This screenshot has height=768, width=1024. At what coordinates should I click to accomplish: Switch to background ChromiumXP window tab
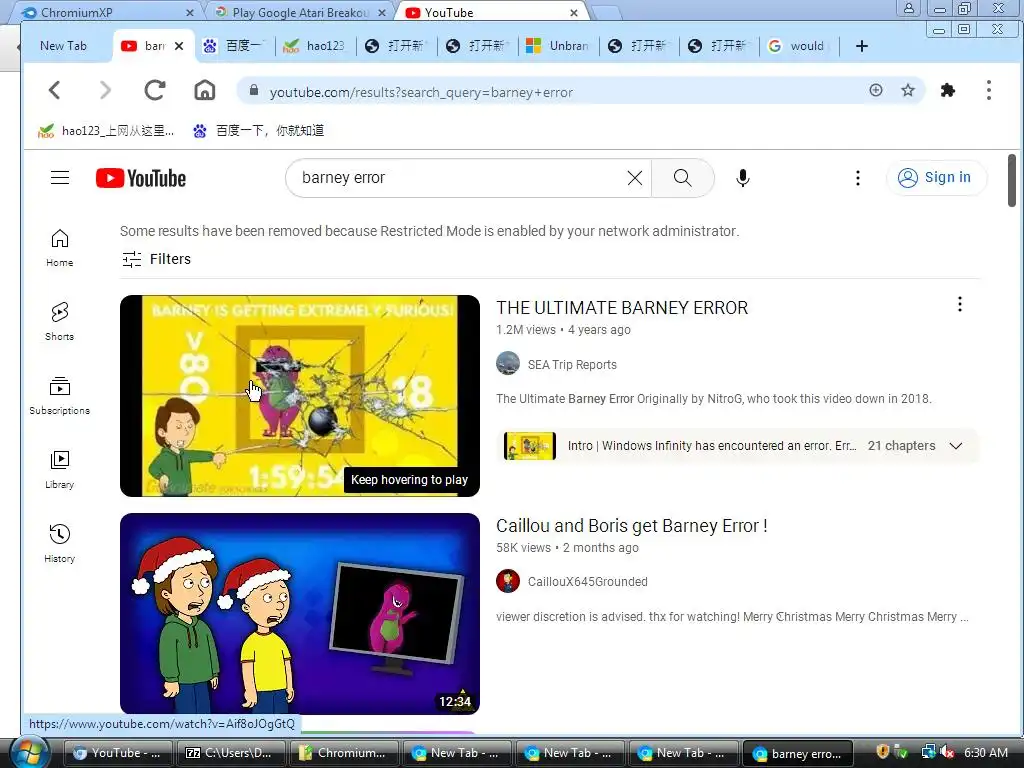(108, 12)
